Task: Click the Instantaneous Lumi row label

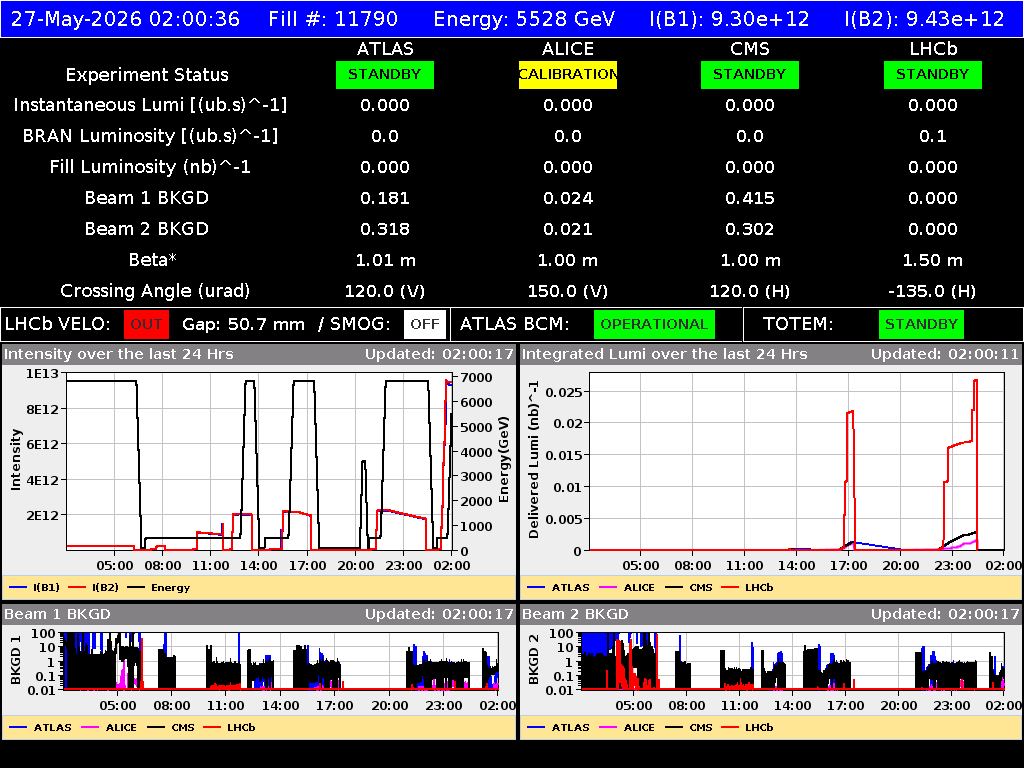Action: 150,105
